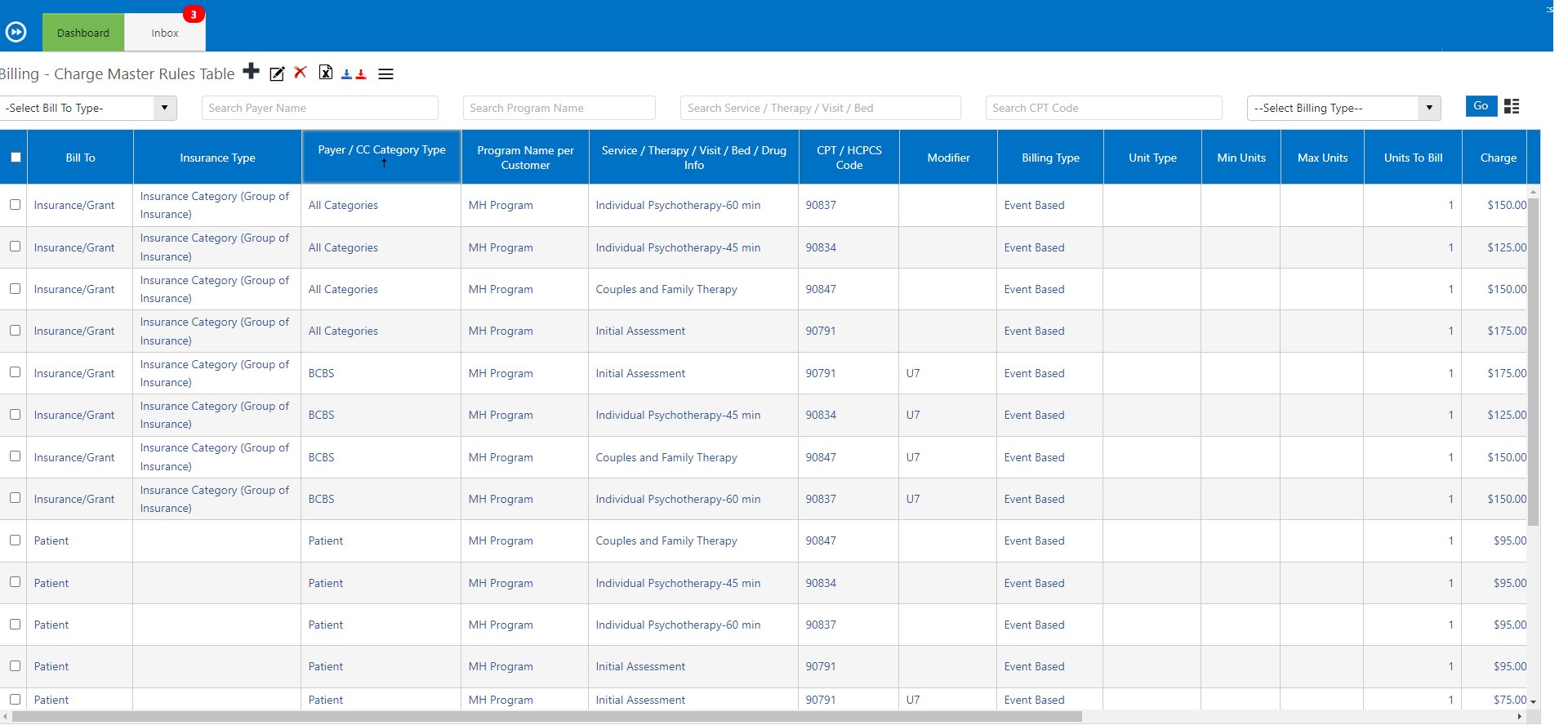The width and height of the screenshot is (1568, 725).
Task: Click the circular fast-forward icon in header
Action: tap(16, 32)
